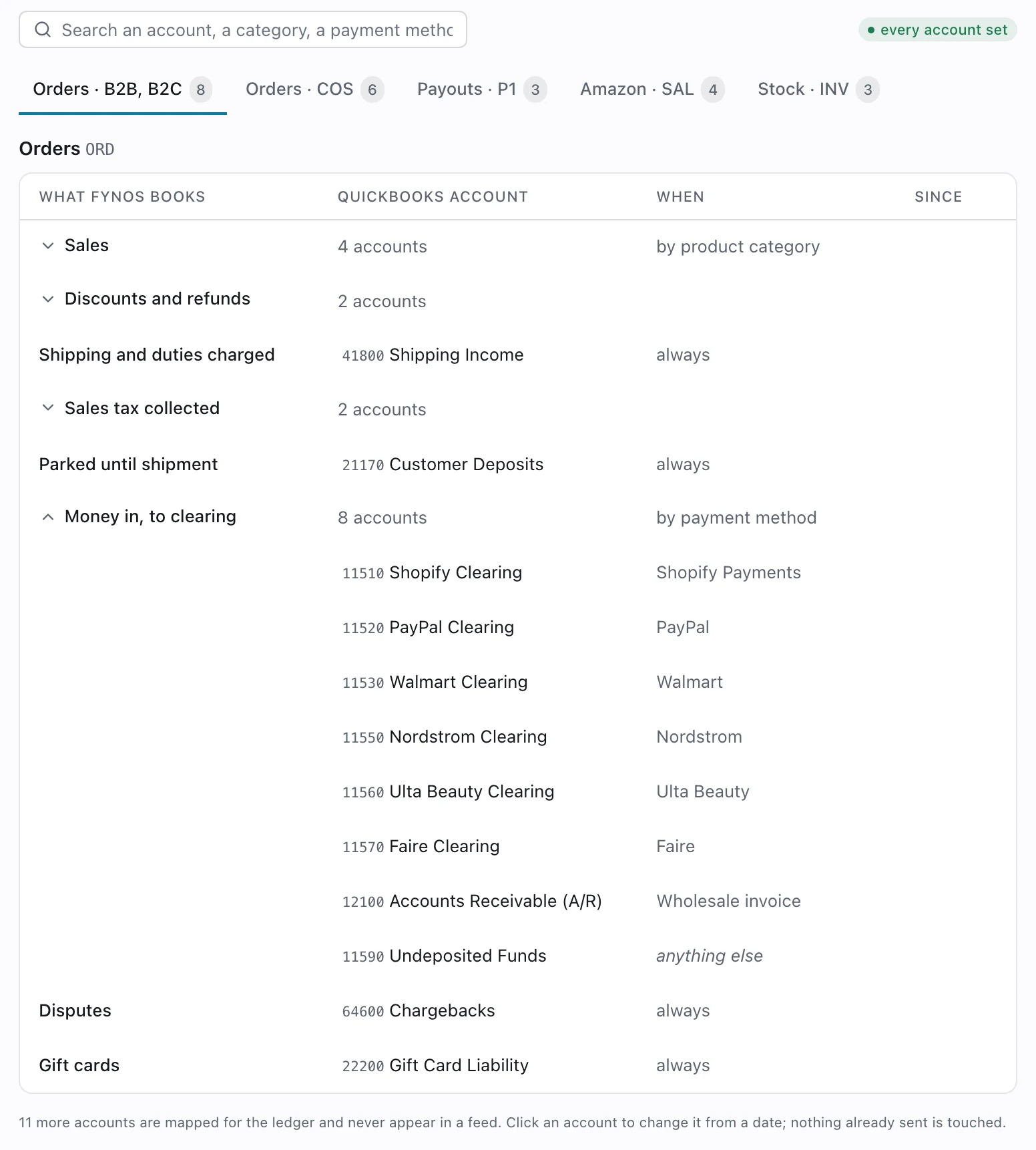Click the '4 accounts' summary for Sales
The image size is (1036, 1150).
click(382, 246)
